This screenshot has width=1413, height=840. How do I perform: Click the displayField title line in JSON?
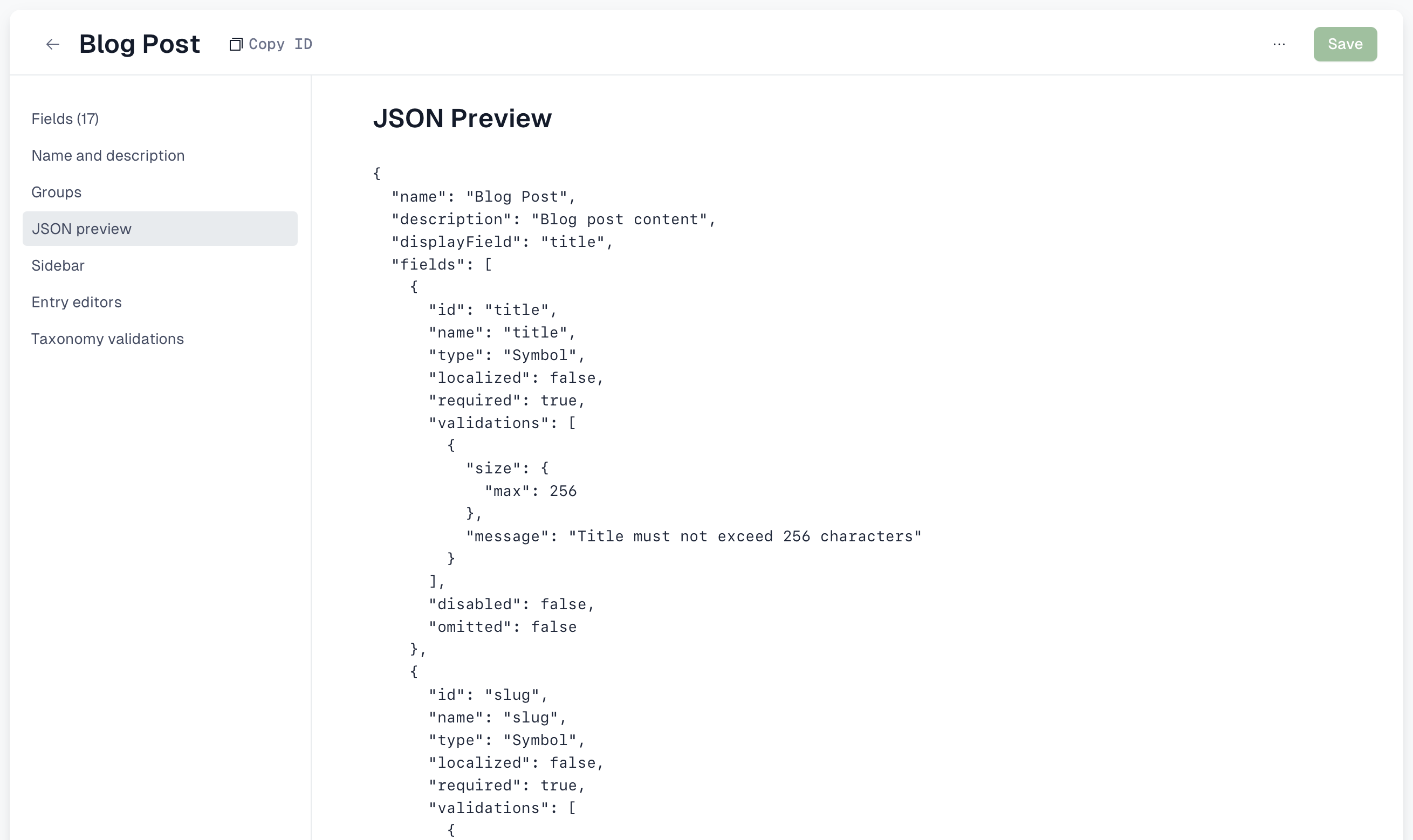502,242
